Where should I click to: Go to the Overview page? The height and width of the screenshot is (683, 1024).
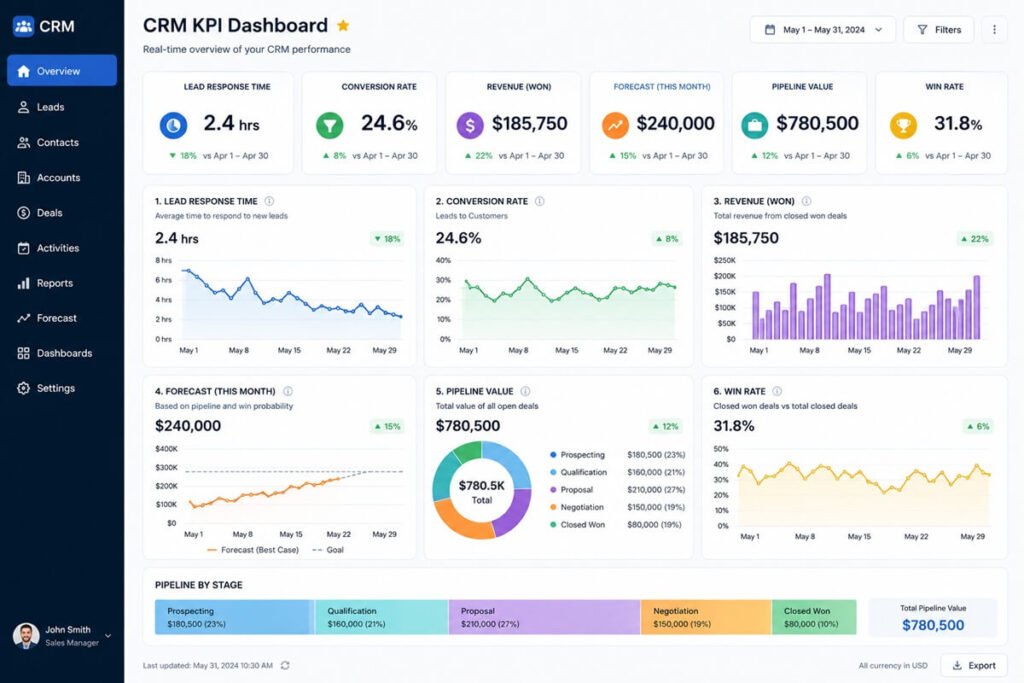click(62, 71)
